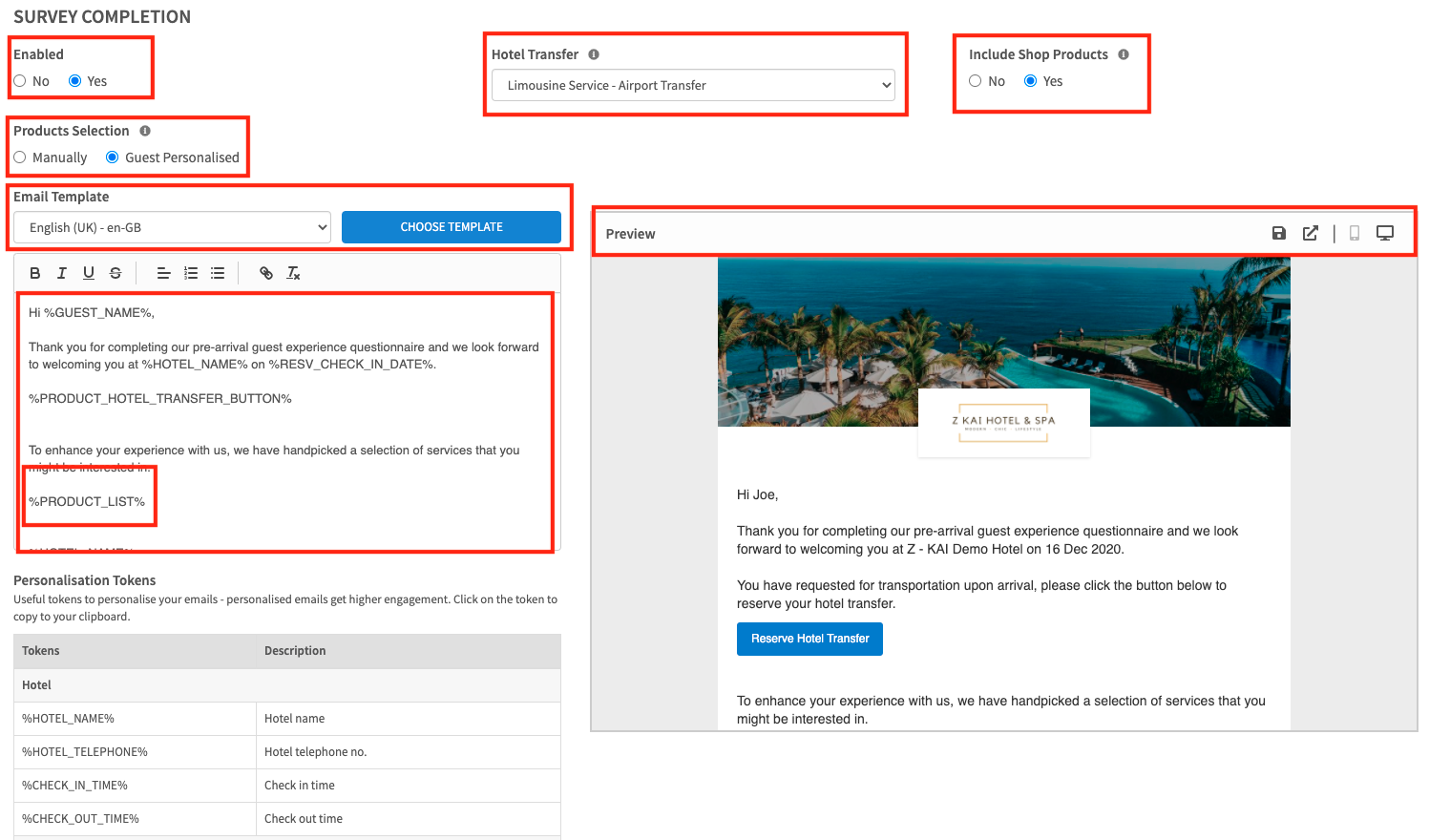Open the preview in a new window
This screenshot has height=840, width=1429.
(x=1311, y=233)
